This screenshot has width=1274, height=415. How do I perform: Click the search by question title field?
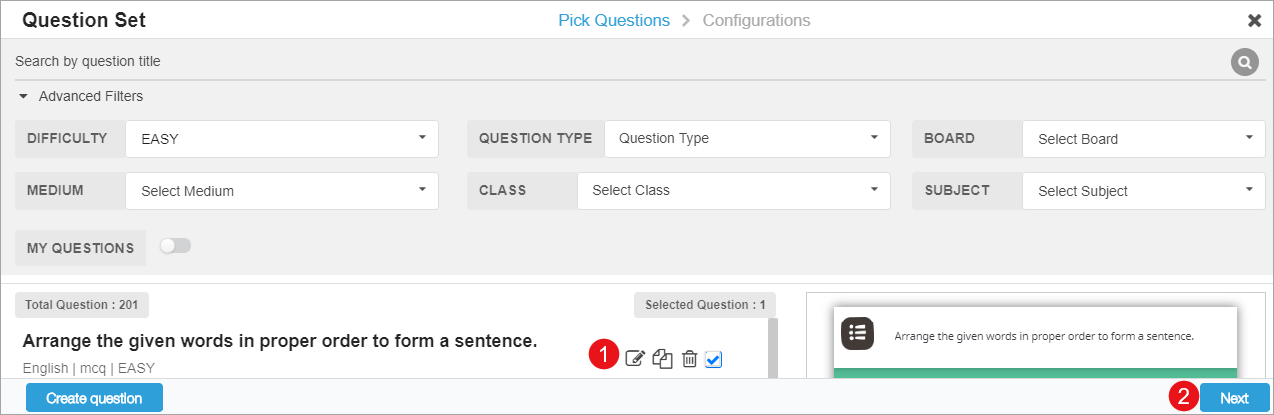pyautogui.click(x=600, y=62)
